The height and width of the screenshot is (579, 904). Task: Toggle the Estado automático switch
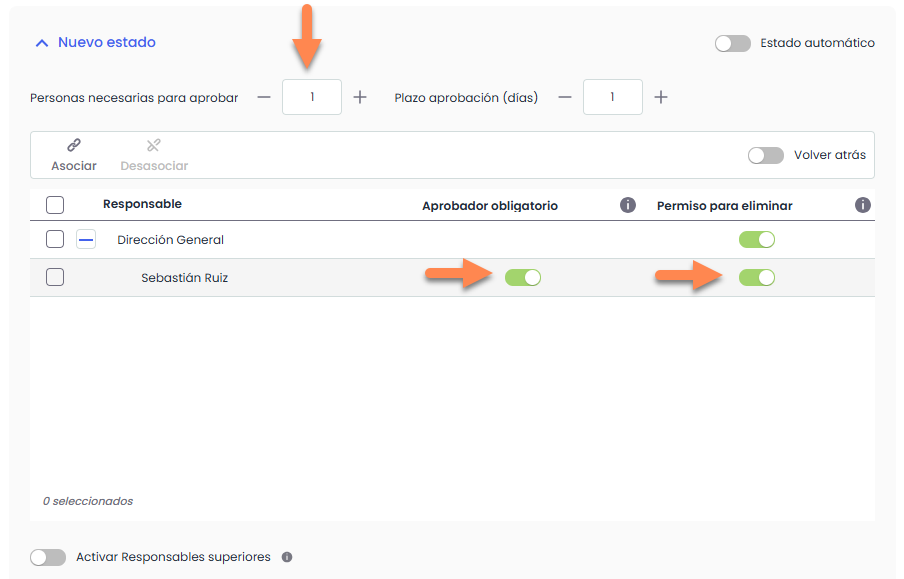[x=733, y=43]
